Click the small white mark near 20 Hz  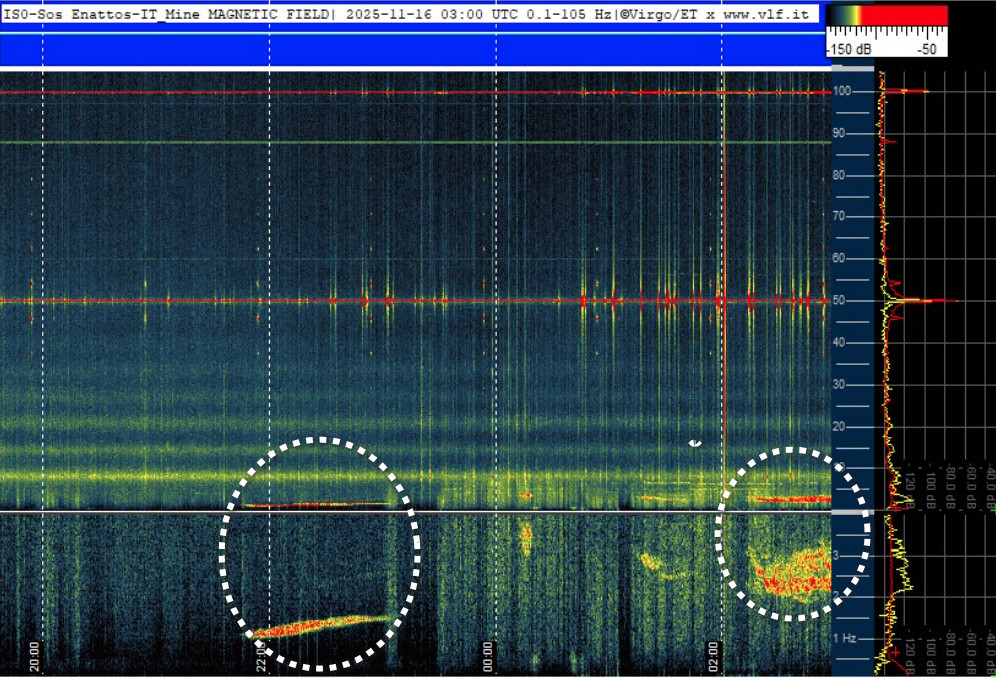tap(695, 442)
